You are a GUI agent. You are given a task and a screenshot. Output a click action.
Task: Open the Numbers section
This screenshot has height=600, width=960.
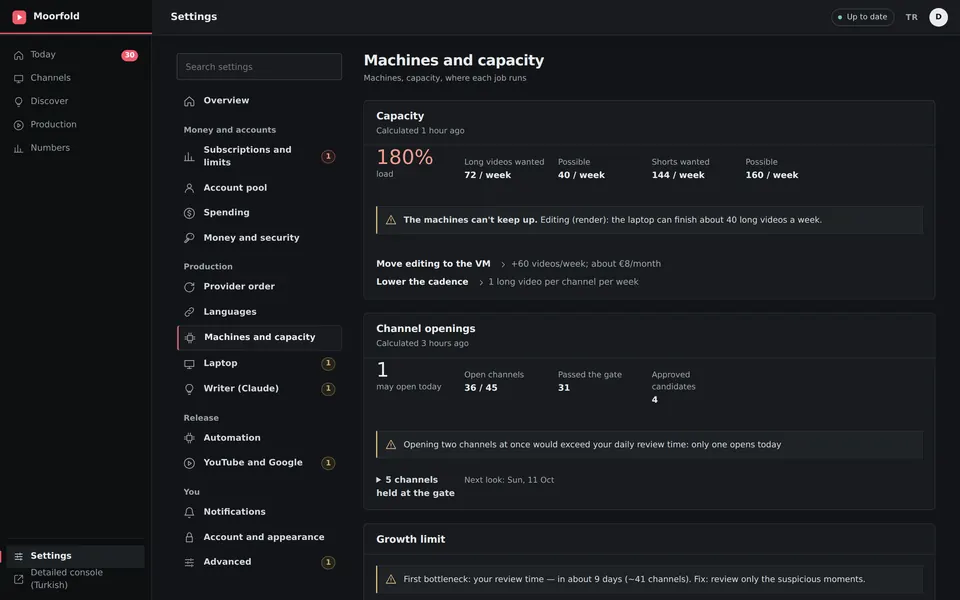click(75, 148)
